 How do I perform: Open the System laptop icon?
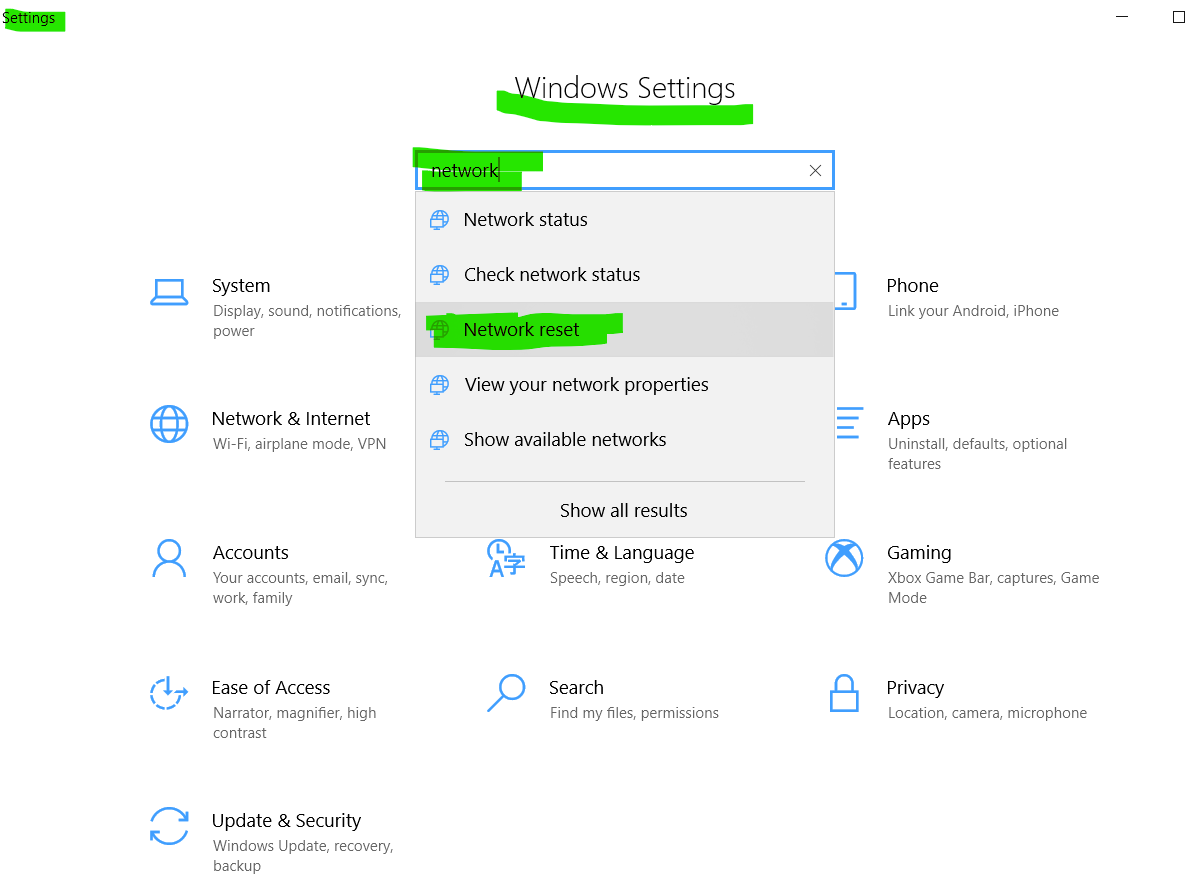(169, 291)
